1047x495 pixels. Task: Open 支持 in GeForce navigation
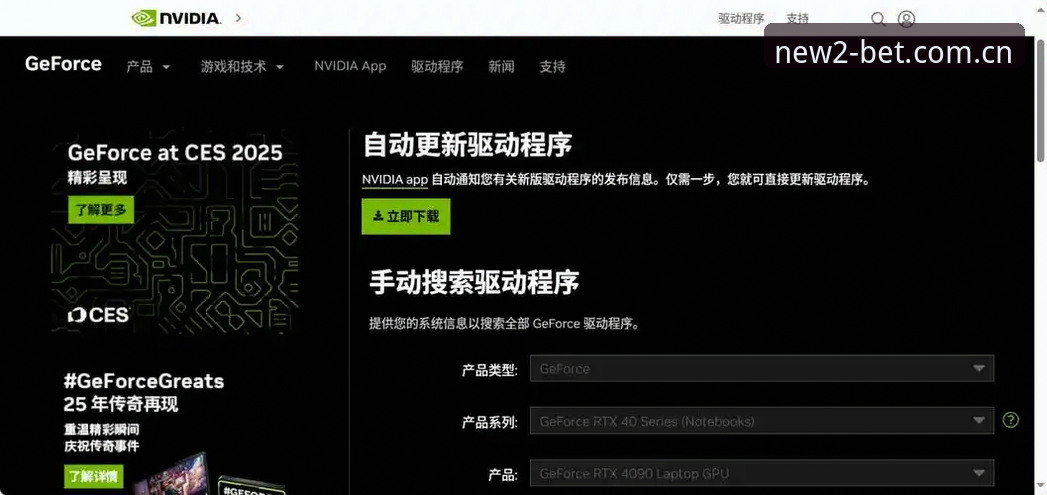[x=552, y=67]
